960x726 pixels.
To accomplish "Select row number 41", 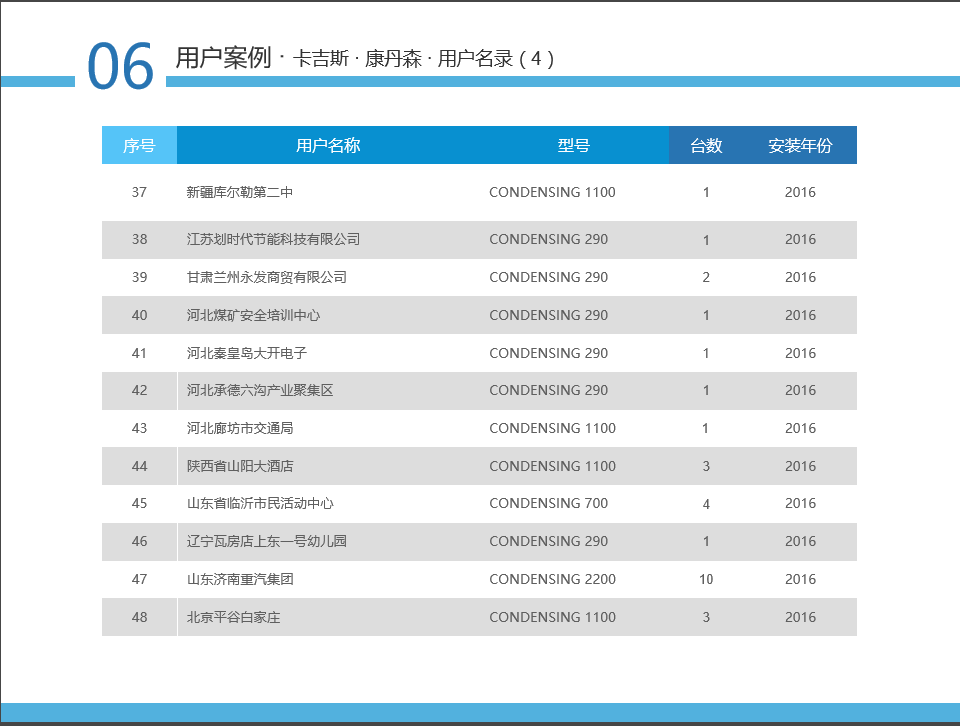I will [x=139, y=353].
